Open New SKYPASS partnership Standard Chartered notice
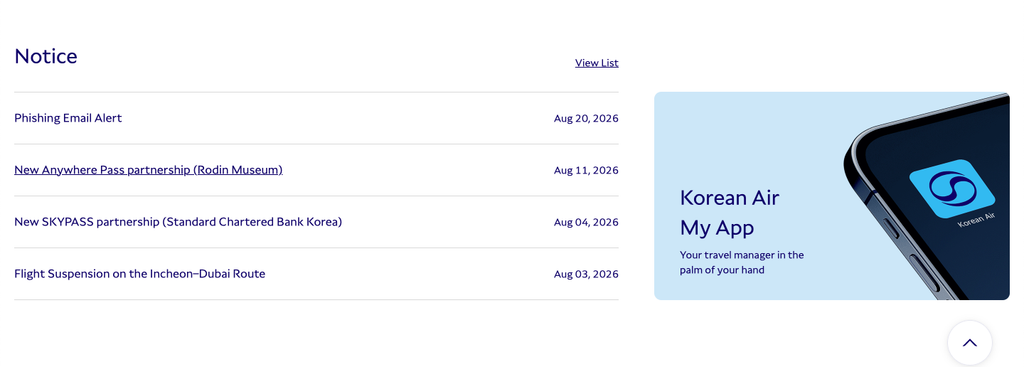1024x367 pixels. 178,222
